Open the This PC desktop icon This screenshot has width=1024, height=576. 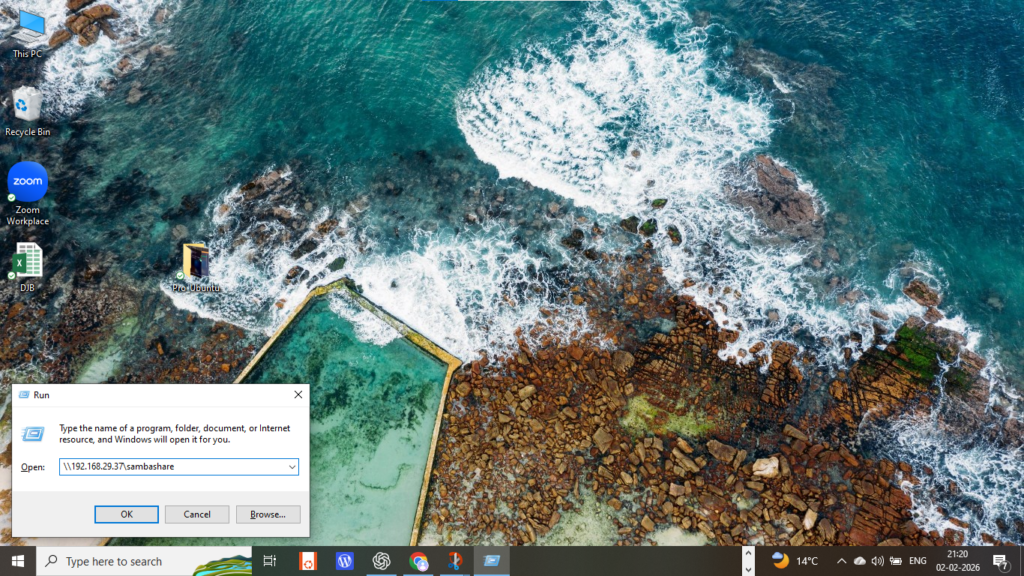pos(27,35)
